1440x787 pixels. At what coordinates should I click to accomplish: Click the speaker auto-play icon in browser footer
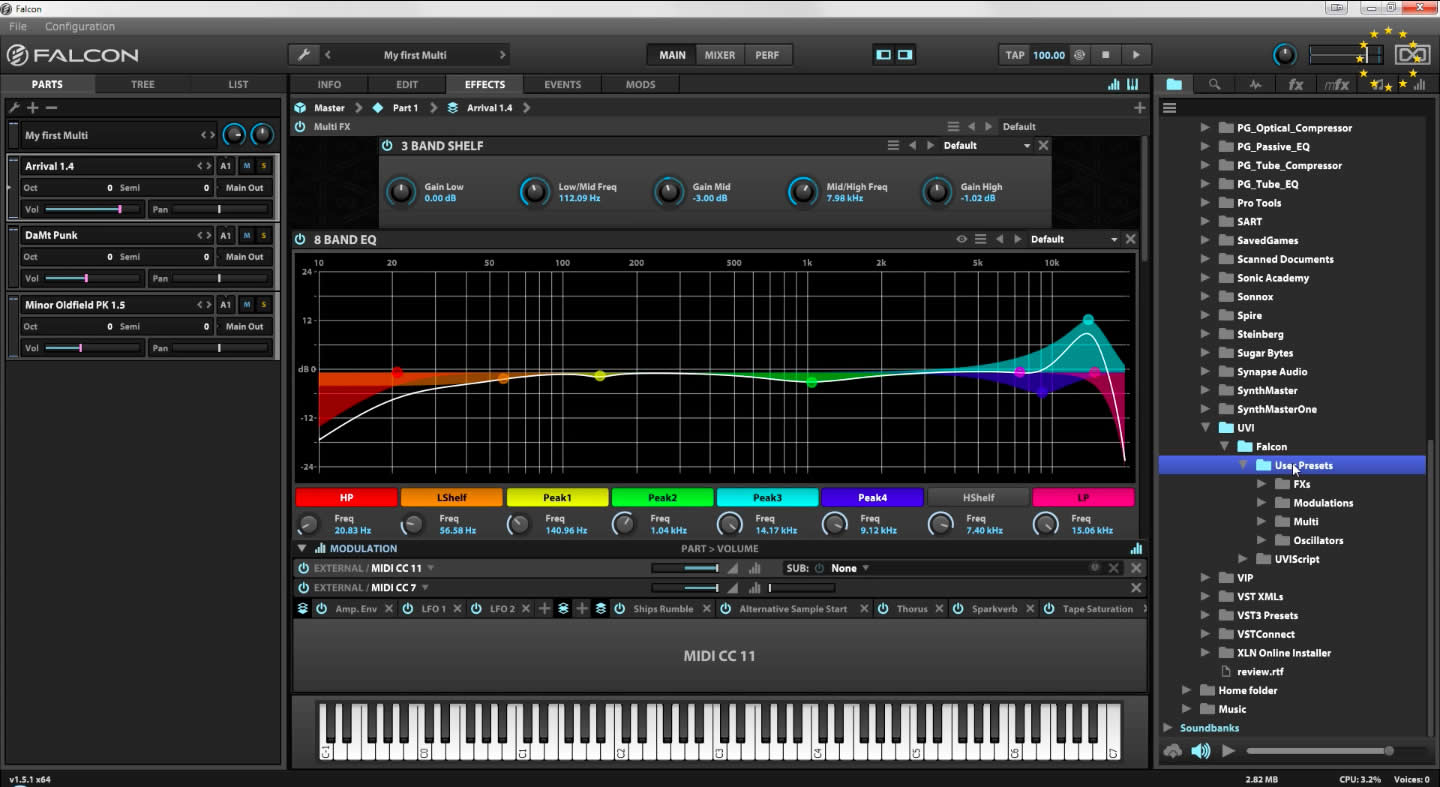[1201, 751]
